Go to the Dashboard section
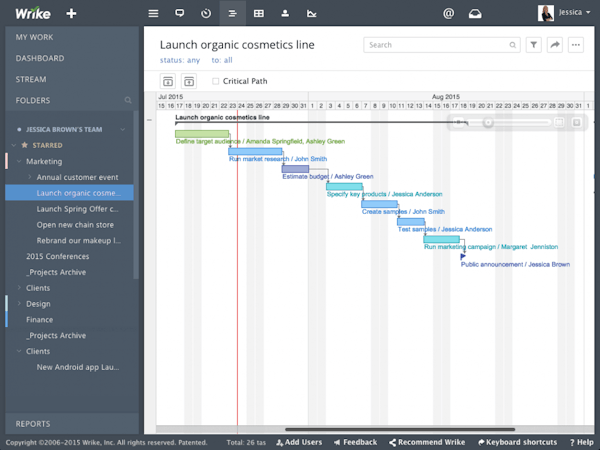Image resolution: width=600 pixels, height=450 pixels. (x=40, y=58)
